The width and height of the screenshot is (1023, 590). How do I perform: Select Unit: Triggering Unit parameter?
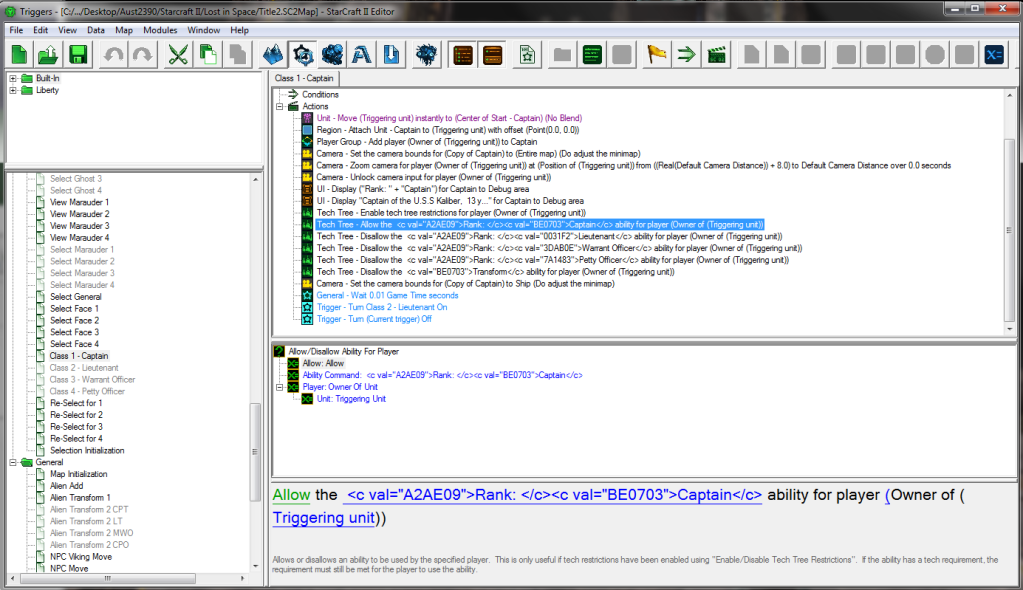click(x=351, y=399)
